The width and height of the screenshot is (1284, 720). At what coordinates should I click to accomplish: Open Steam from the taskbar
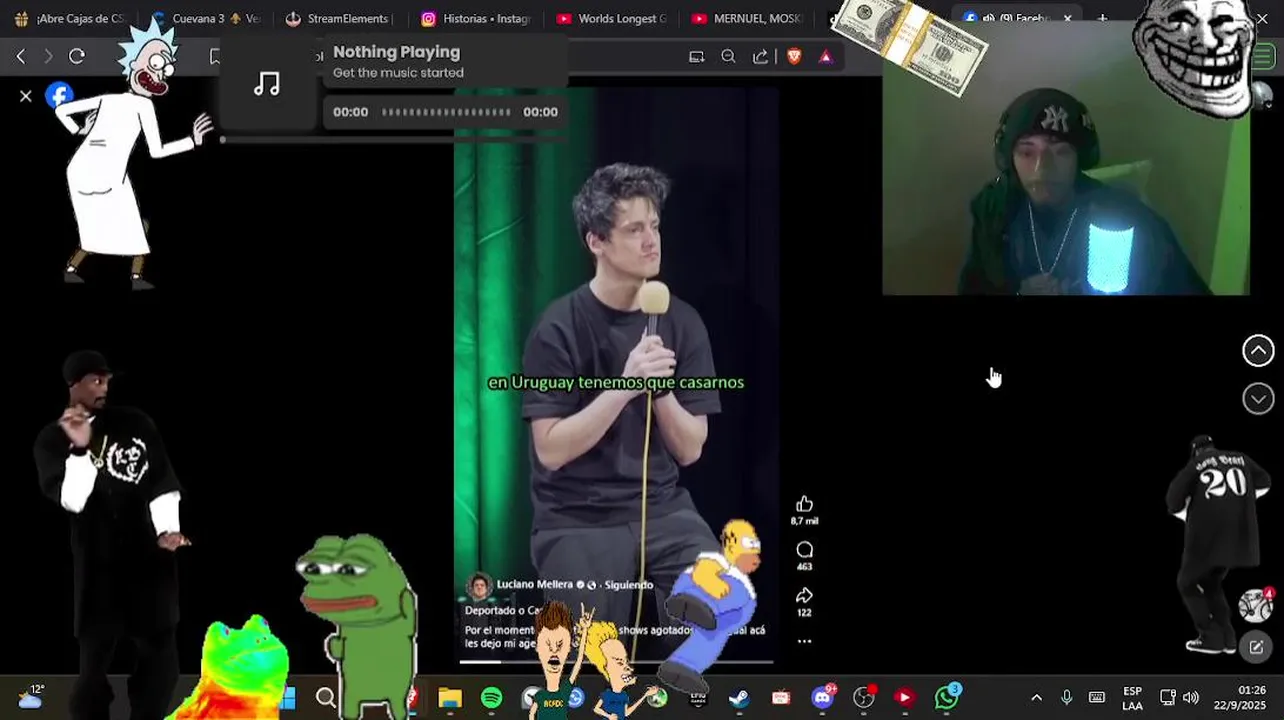[x=739, y=697]
